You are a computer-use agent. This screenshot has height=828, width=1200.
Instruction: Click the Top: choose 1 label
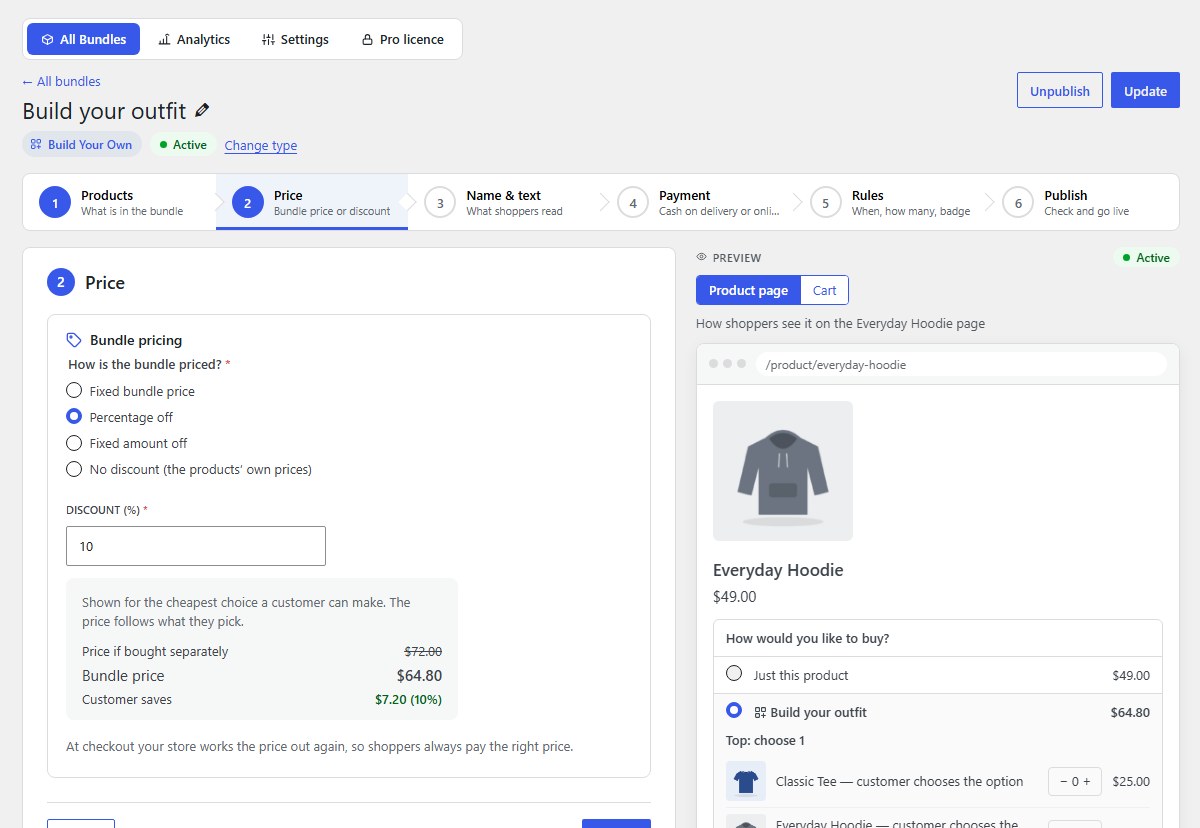(x=765, y=741)
